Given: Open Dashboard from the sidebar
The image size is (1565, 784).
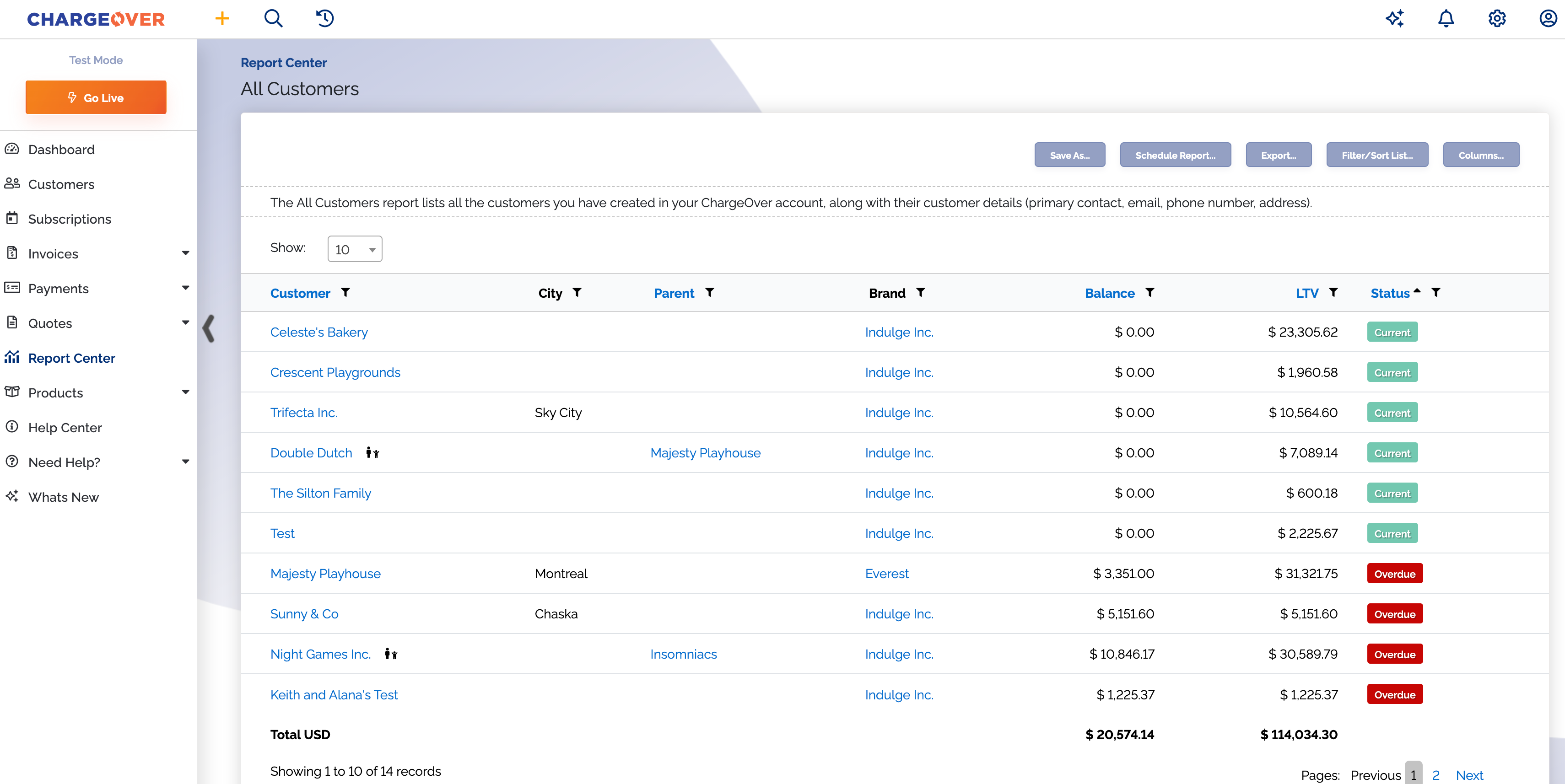Looking at the screenshot, I should (x=61, y=150).
